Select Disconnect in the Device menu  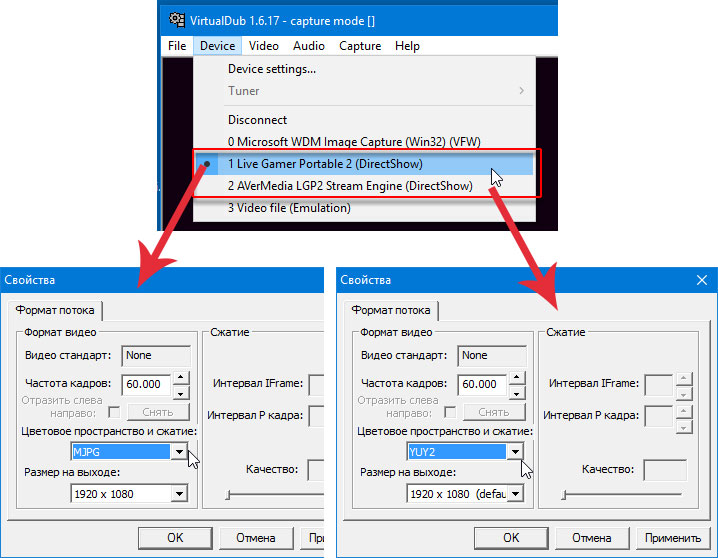point(364,120)
